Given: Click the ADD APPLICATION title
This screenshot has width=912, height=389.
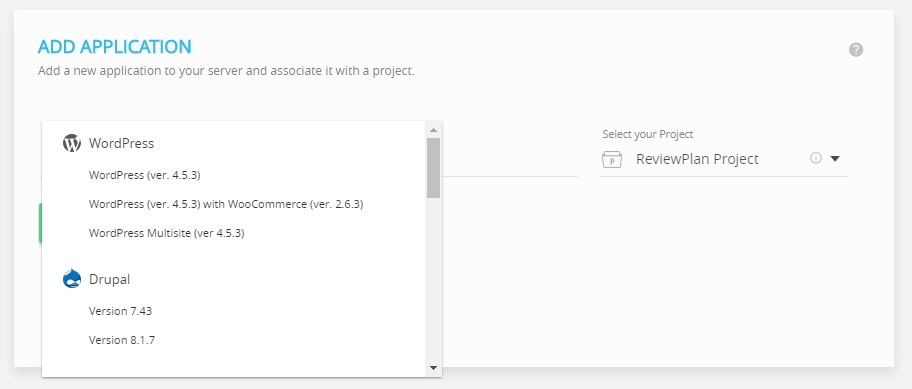Looking at the screenshot, I should [x=115, y=47].
